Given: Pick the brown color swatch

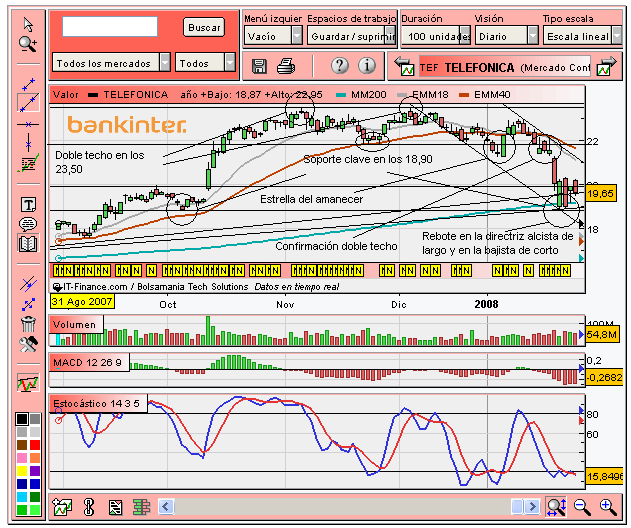Looking at the screenshot, I should coord(22,445).
